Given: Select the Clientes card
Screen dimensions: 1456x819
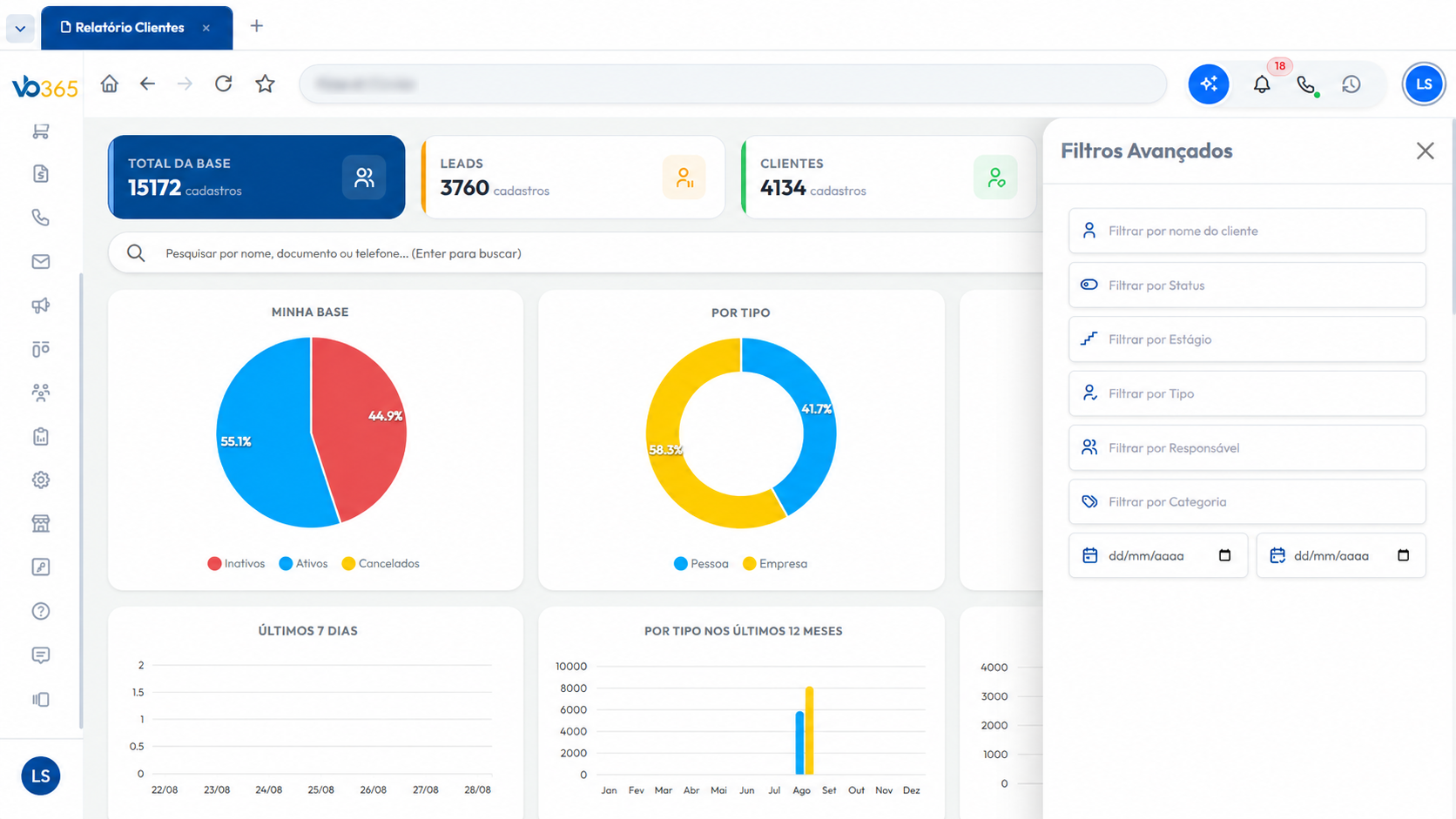Looking at the screenshot, I should (888, 177).
